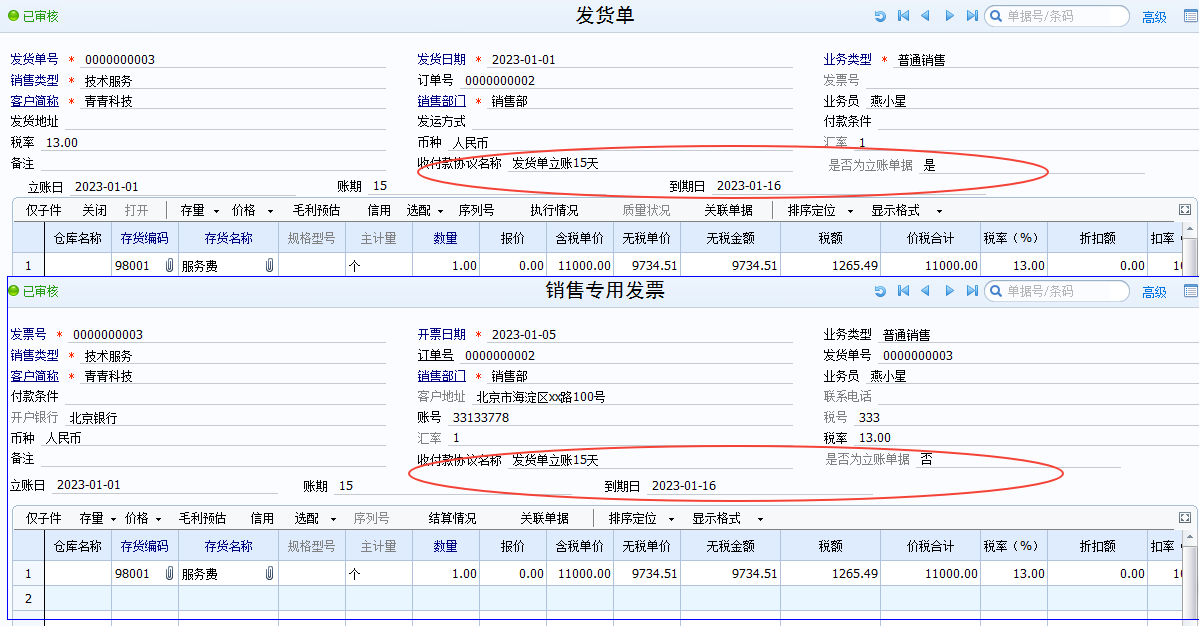Go to first record in 销售专用发票 form
This screenshot has height=626, width=1199.
click(903, 291)
